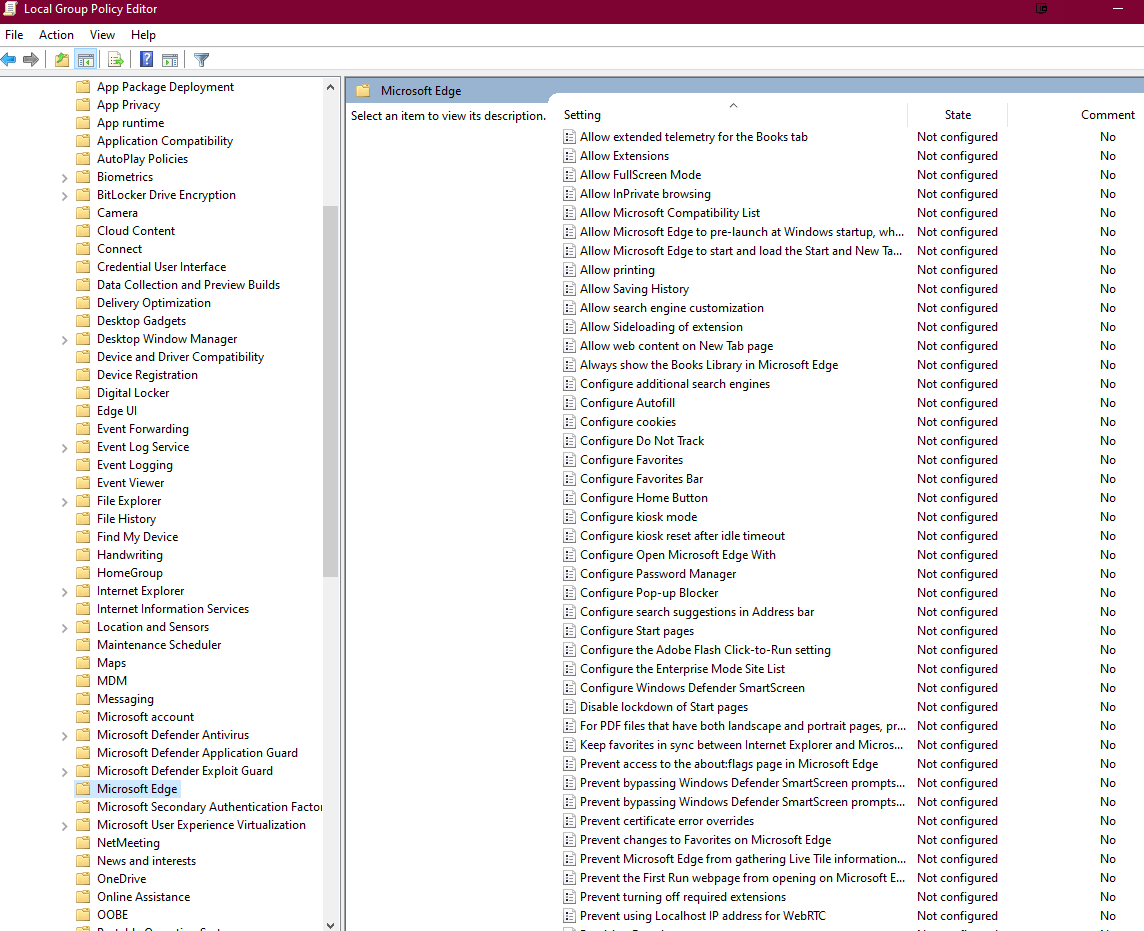1144x931 pixels.
Task: Expand the Microsoft Defender Exploit Guard node
Action: pyautogui.click(x=64, y=771)
